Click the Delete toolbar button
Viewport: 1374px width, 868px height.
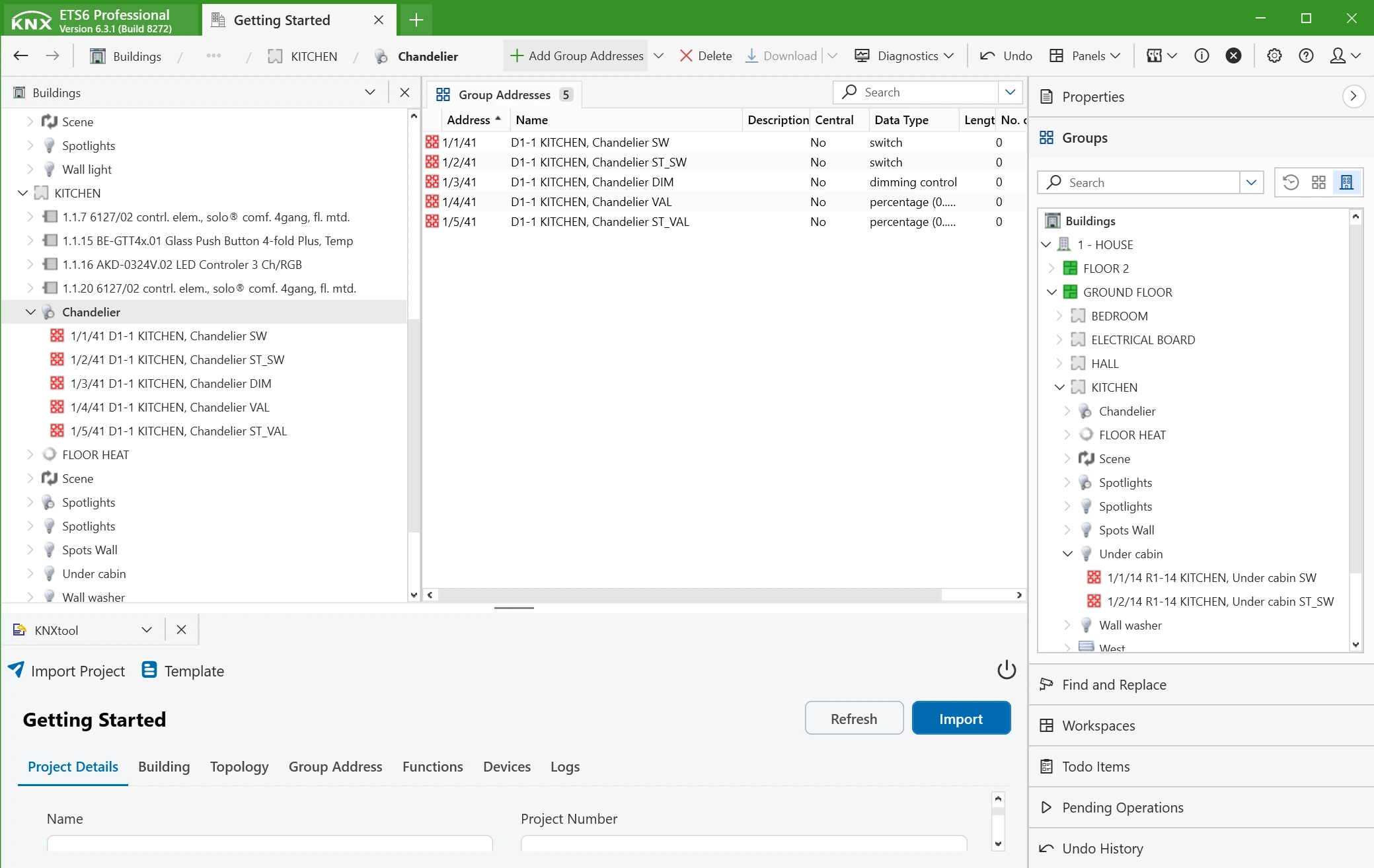(x=705, y=55)
